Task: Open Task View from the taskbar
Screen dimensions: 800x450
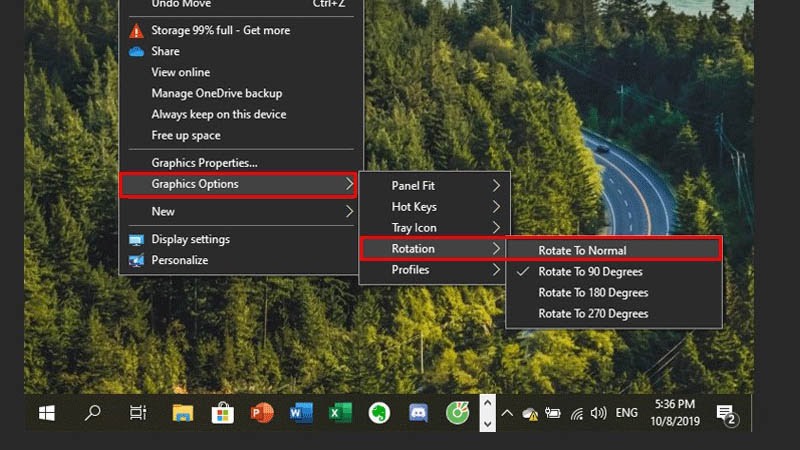Action: pos(138,412)
